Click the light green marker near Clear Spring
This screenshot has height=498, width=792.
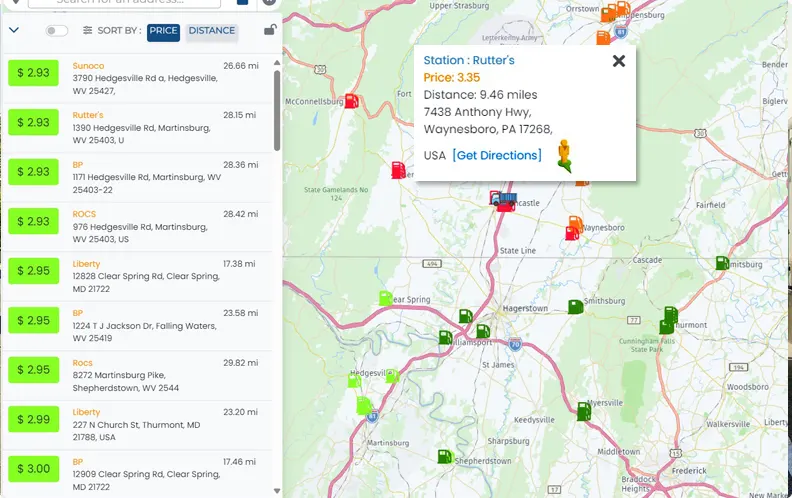point(386,298)
